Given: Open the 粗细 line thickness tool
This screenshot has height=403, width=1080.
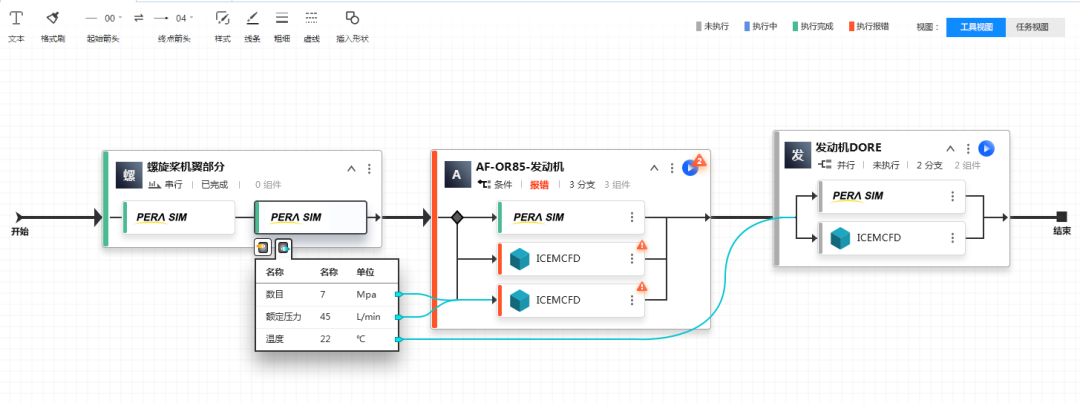Looking at the screenshot, I should coord(282,18).
